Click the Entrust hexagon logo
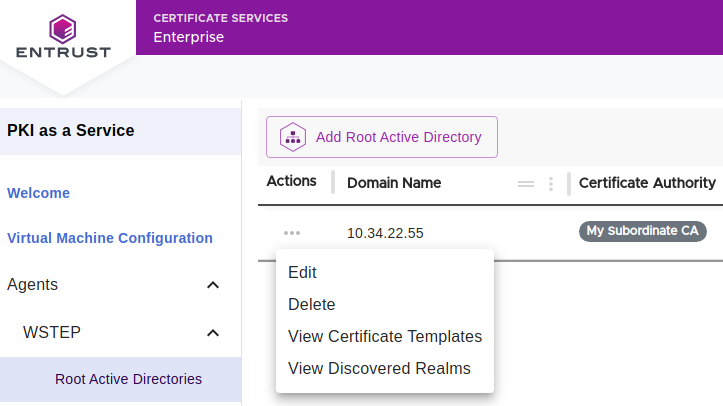The height and width of the screenshot is (406, 723). (62, 26)
